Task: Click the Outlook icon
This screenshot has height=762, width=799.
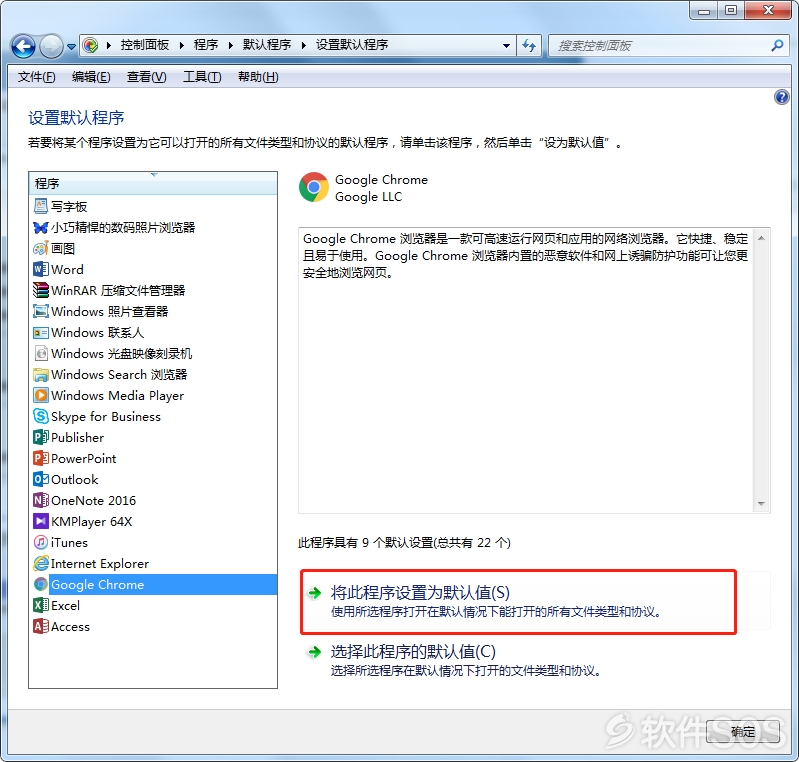Action: (41, 479)
